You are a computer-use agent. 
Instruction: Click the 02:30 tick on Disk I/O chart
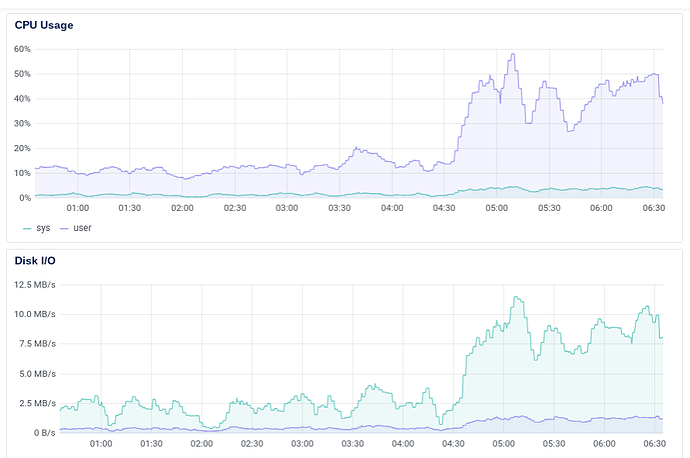pos(252,444)
